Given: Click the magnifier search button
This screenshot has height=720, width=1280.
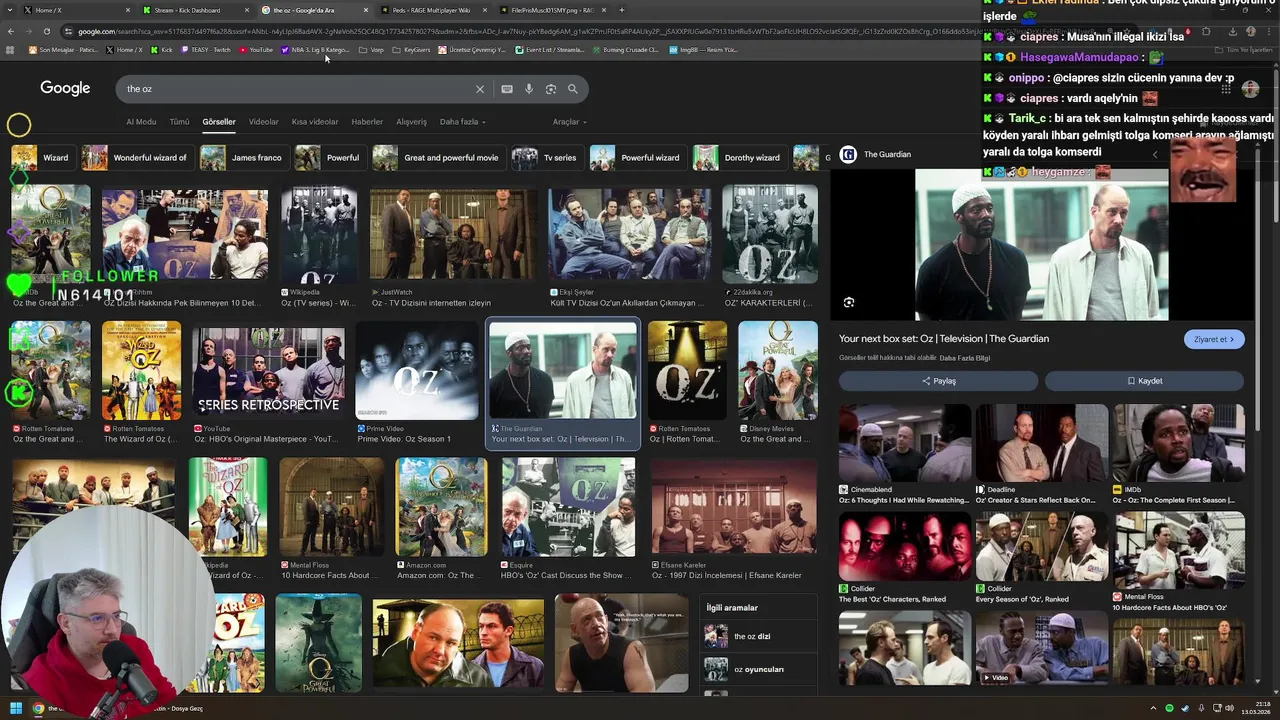Looking at the screenshot, I should (573, 89).
